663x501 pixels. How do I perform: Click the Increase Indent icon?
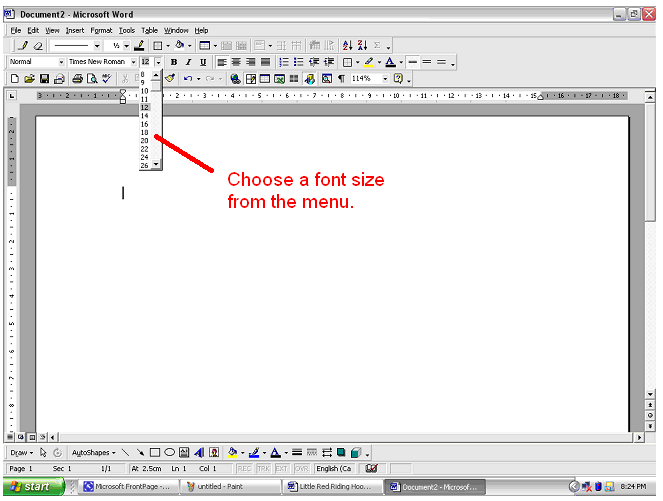coord(329,62)
